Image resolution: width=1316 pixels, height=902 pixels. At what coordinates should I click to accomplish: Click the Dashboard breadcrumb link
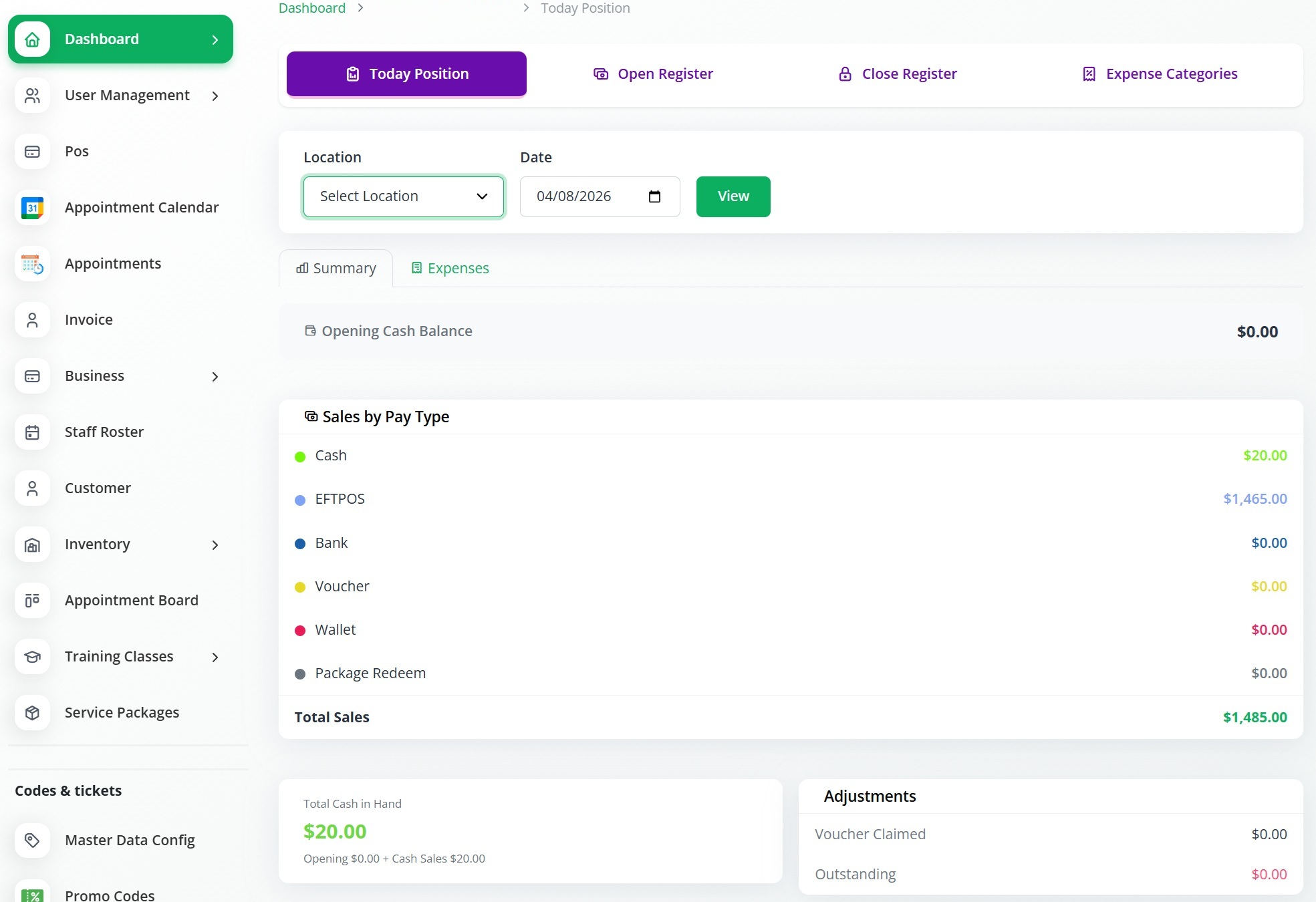[x=312, y=8]
